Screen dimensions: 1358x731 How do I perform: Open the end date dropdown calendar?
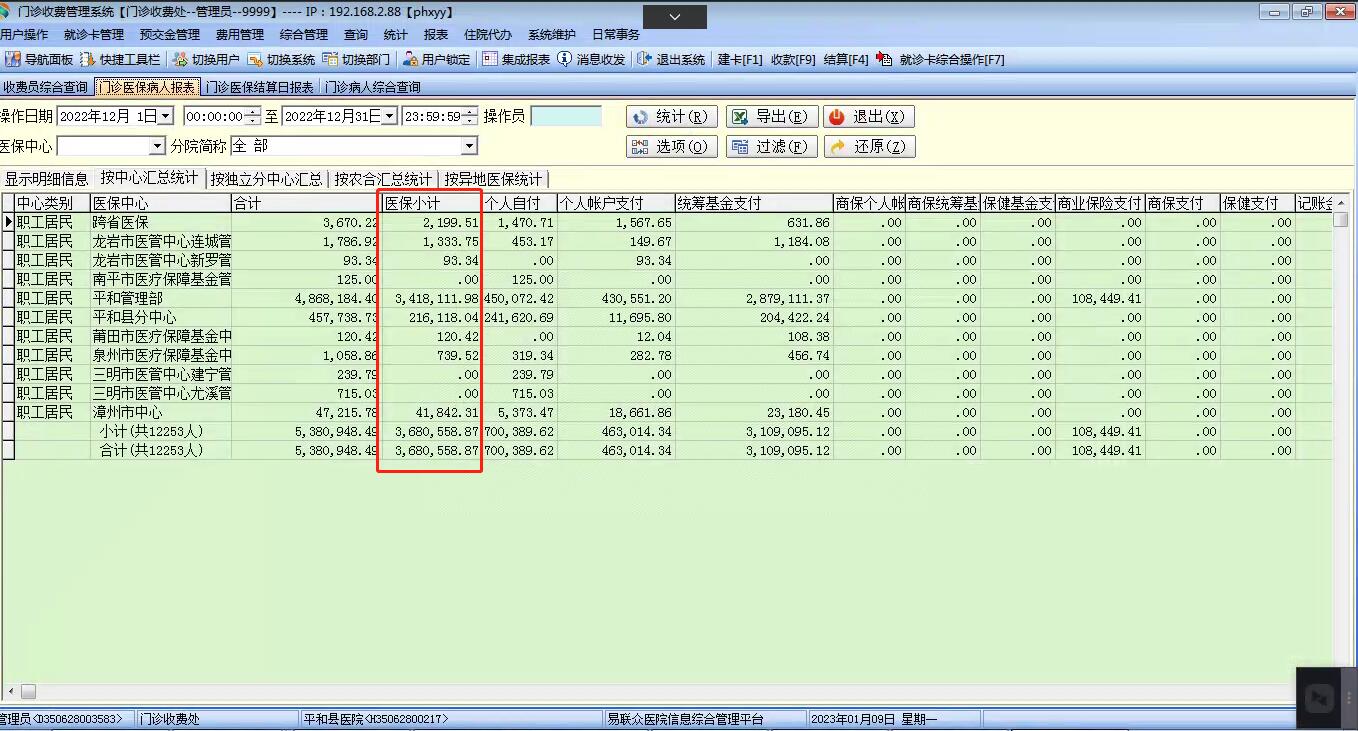click(x=390, y=117)
